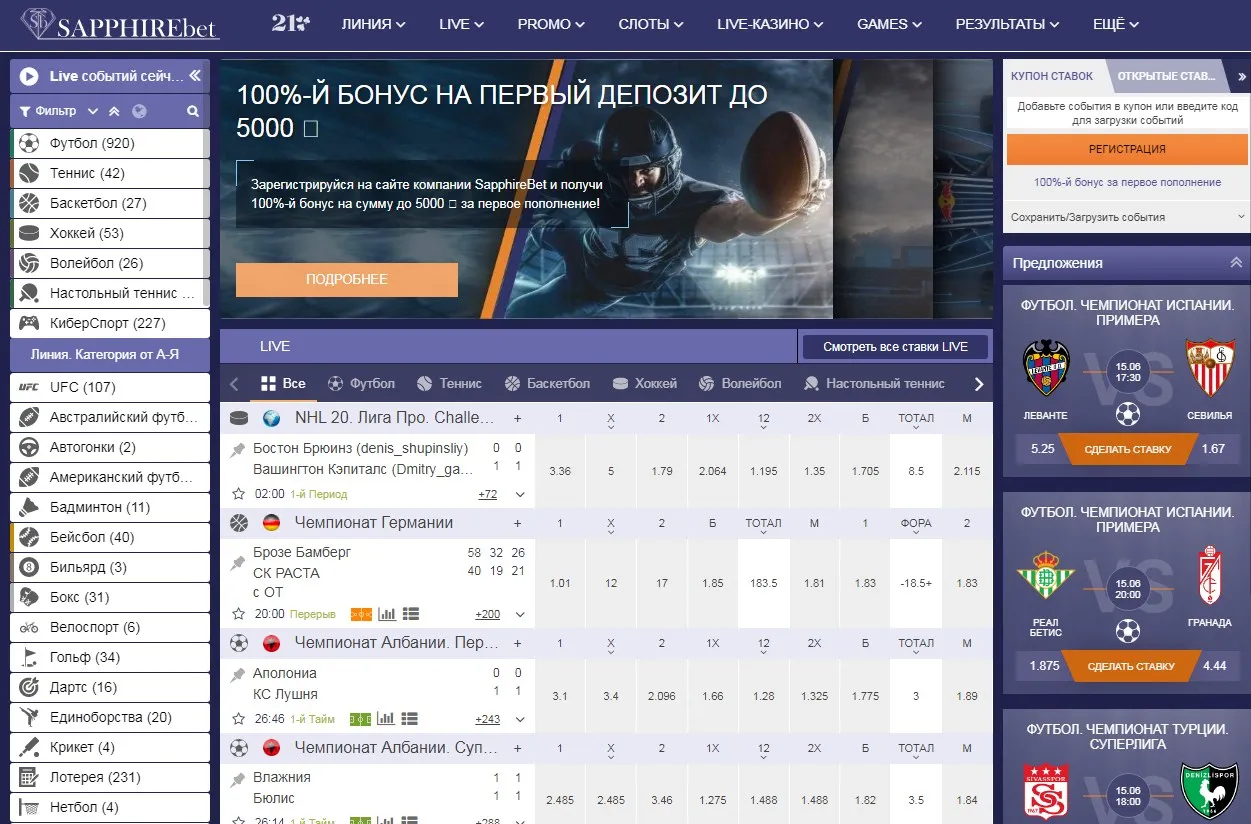Expand markets chevron for Apolonia match

point(519,719)
